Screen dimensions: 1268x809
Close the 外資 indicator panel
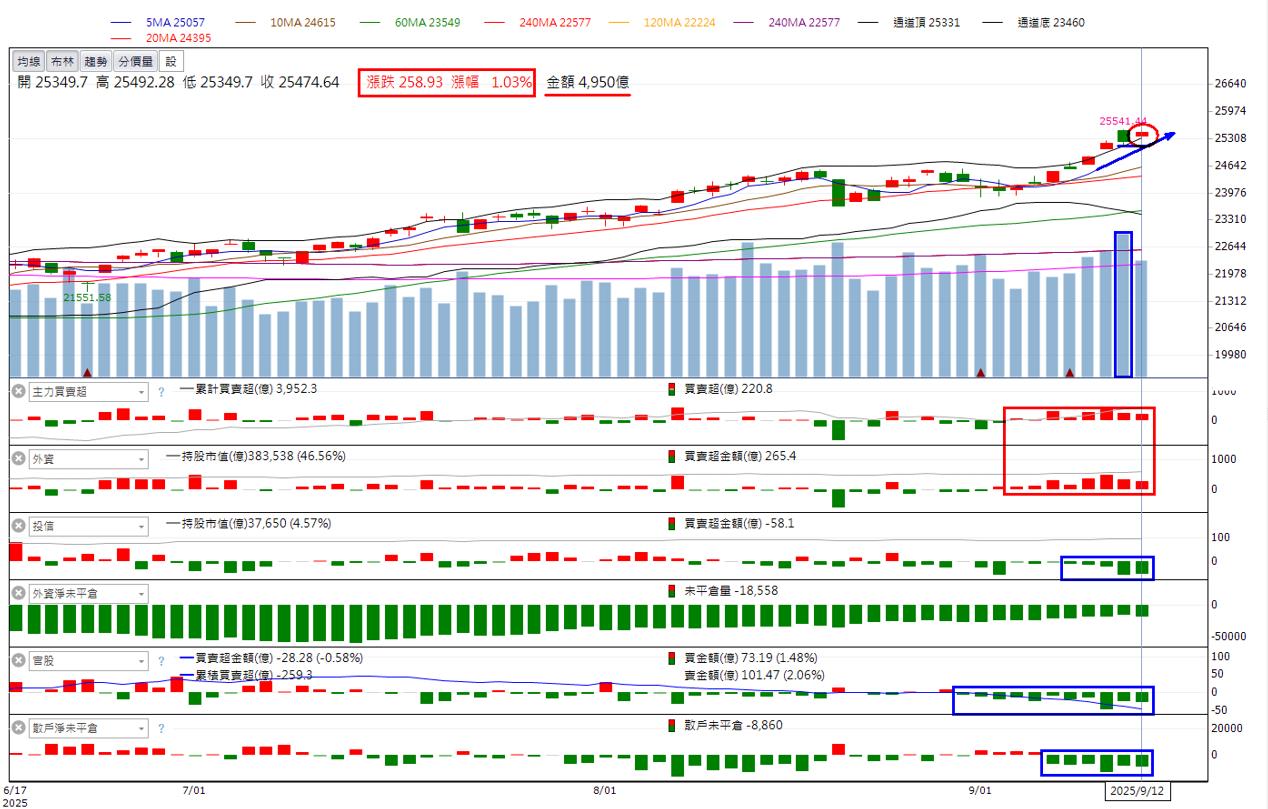pos(18,459)
